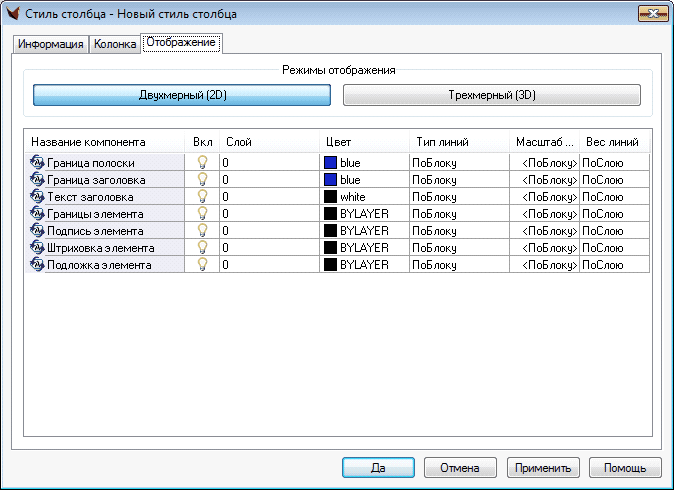This screenshot has height=490, width=674.
Task: Click the Штриховка элемента component icon
Action: click(x=38, y=247)
